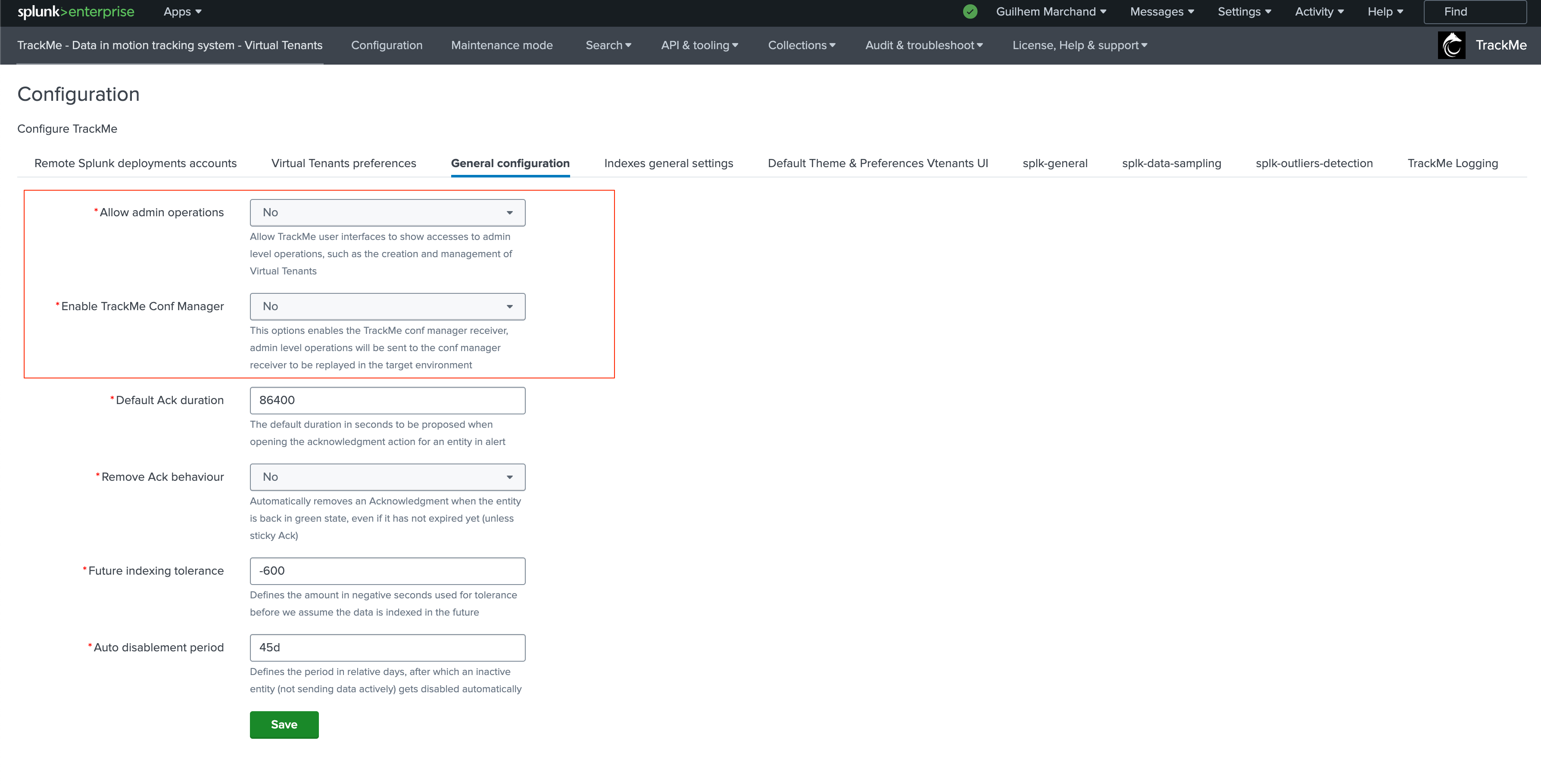Open the Maintenance mode link
1541x784 pixels.
[x=501, y=46]
